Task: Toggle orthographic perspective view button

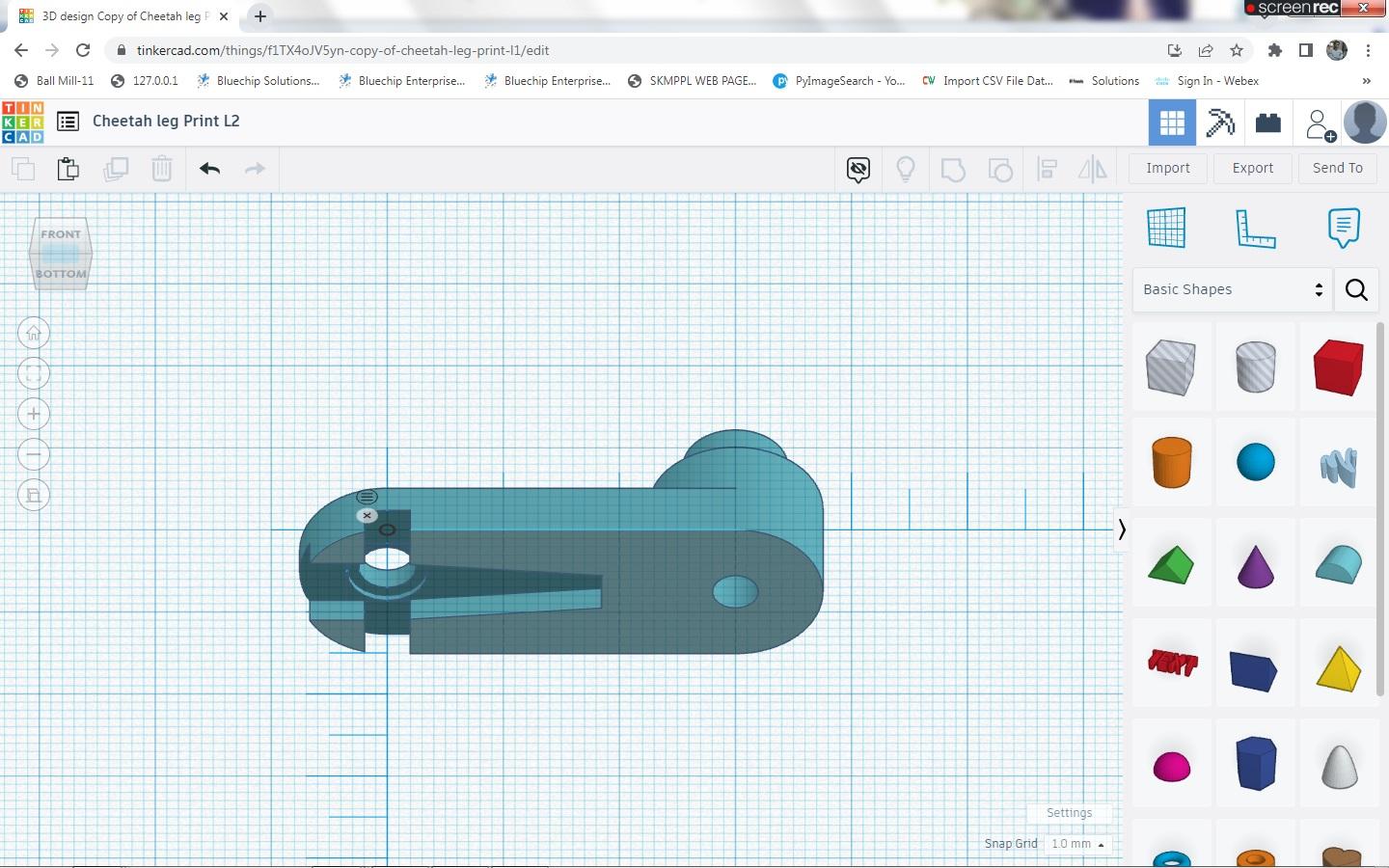Action: [x=34, y=496]
